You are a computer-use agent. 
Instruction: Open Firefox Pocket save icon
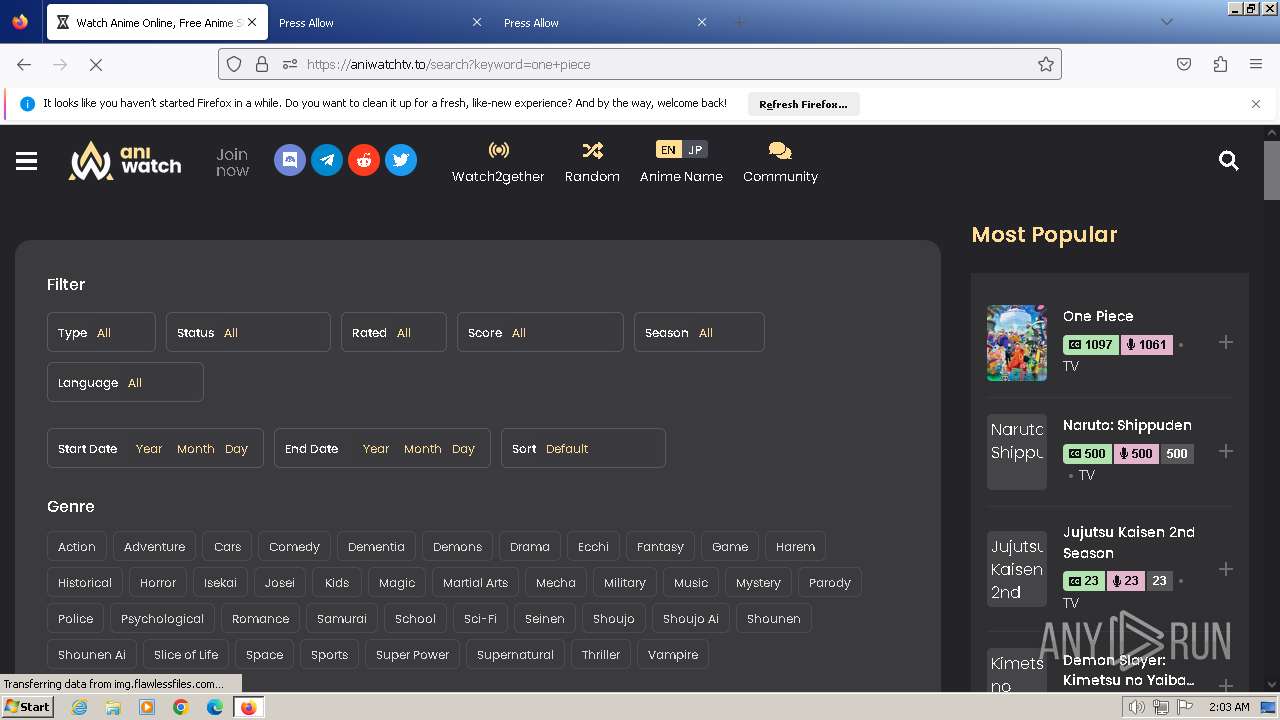1184,64
